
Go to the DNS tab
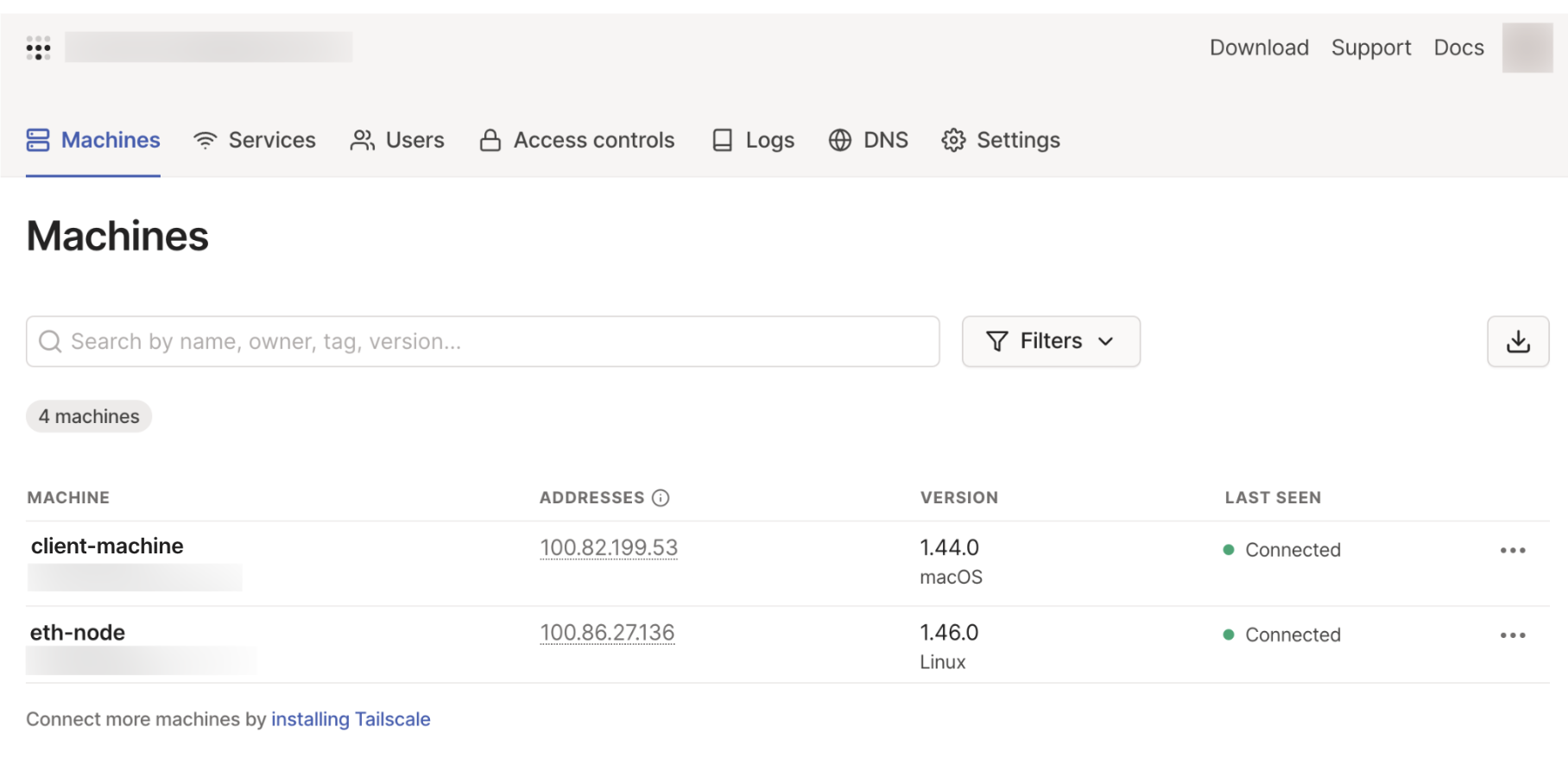tap(868, 141)
